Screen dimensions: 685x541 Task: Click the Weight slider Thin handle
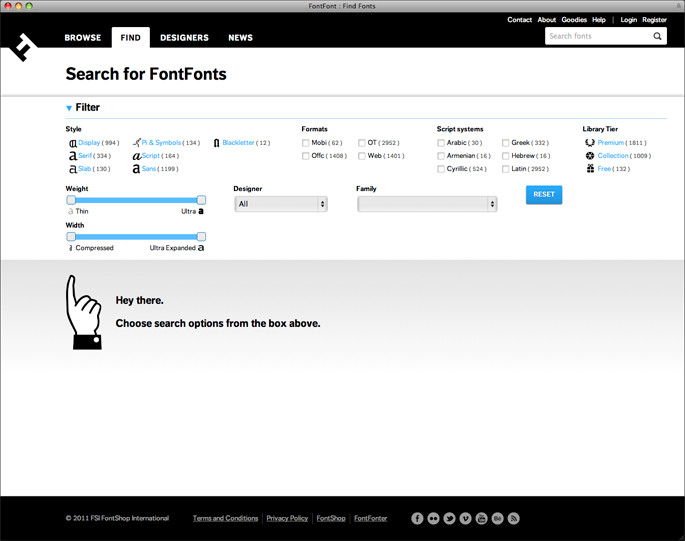click(71, 200)
